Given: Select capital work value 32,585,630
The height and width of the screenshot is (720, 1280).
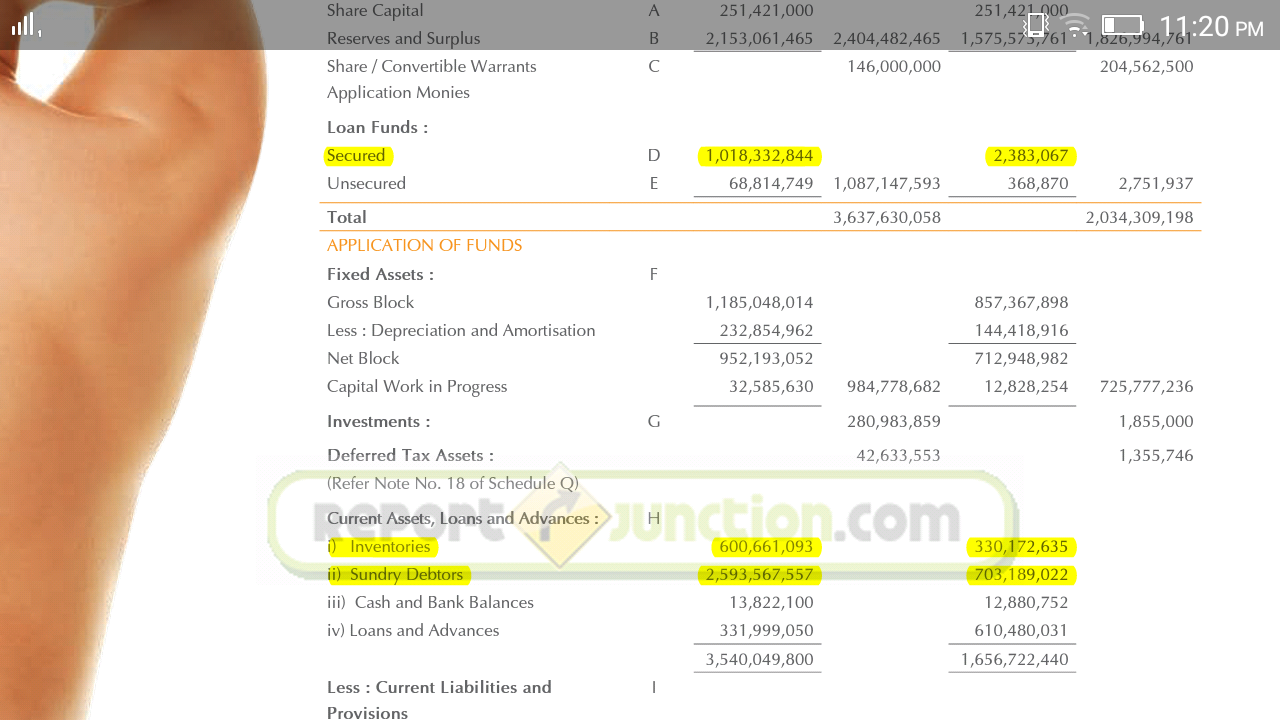Looking at the screenshot, I should coord(771,387).
